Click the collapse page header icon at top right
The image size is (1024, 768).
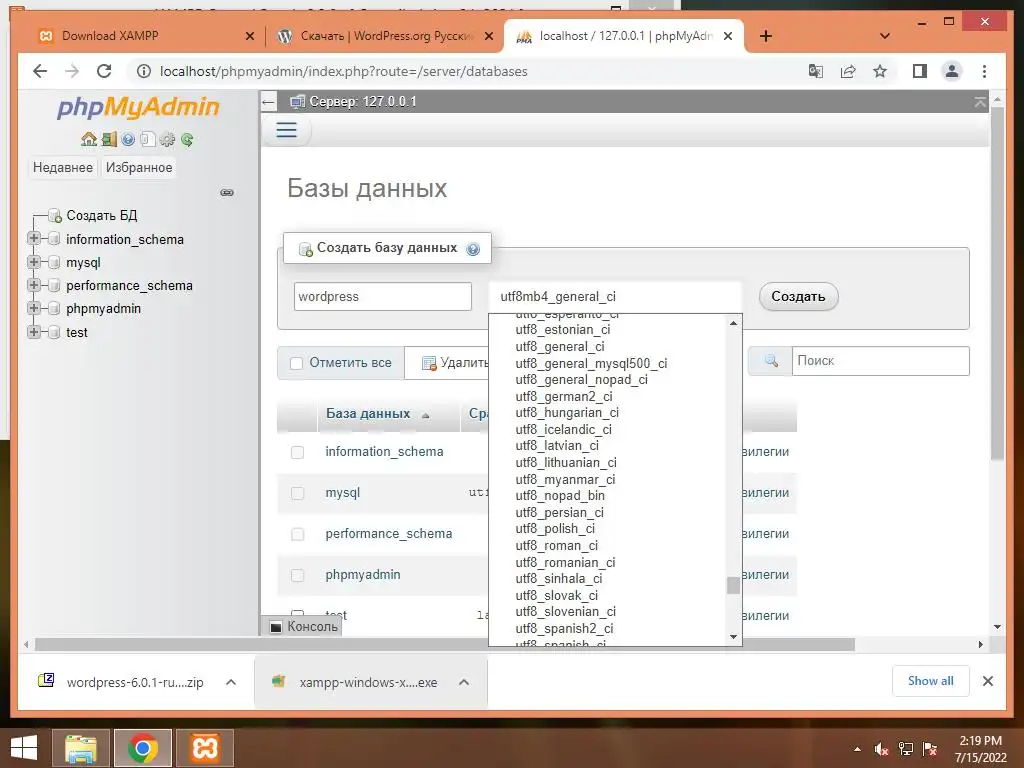tap(980, 102)
